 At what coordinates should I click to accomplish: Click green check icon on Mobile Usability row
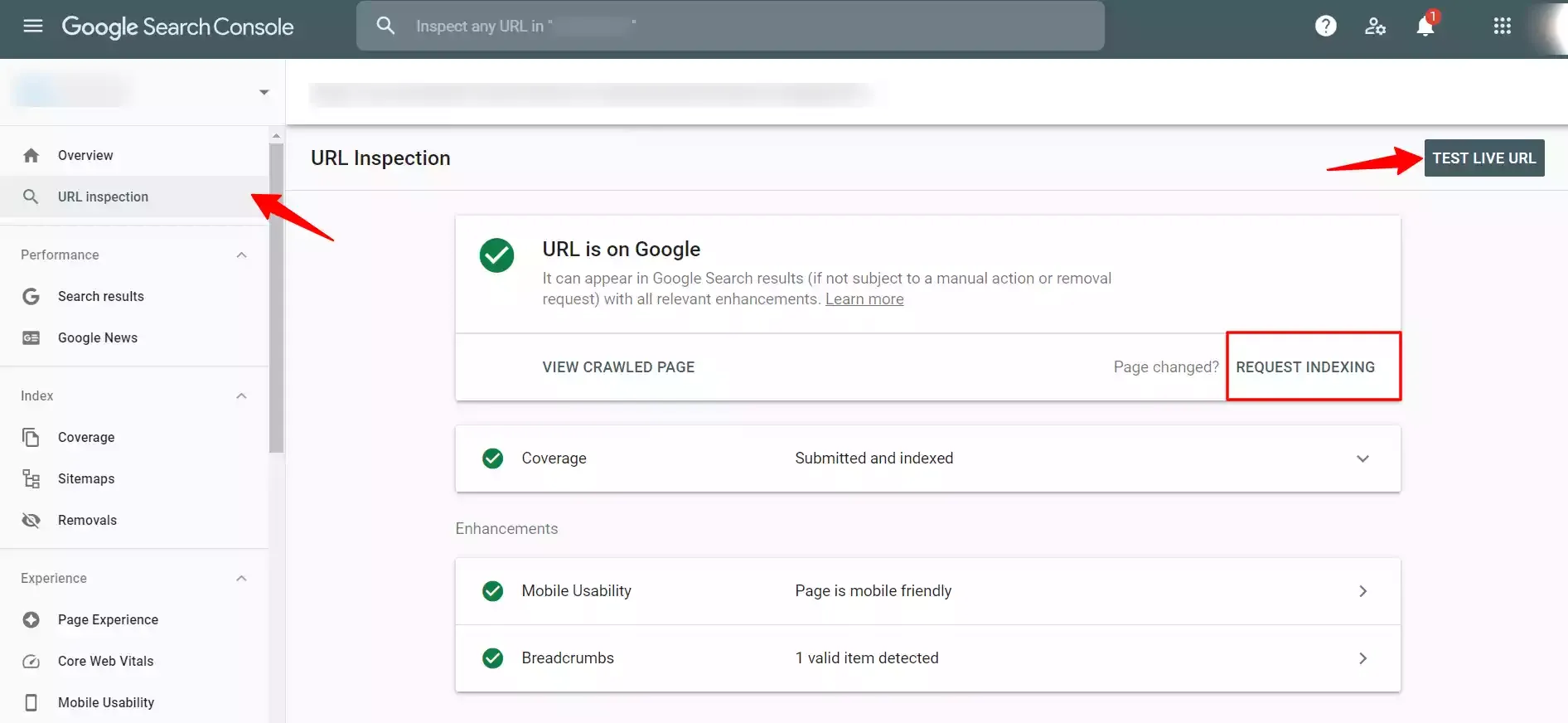coord(493,591)
